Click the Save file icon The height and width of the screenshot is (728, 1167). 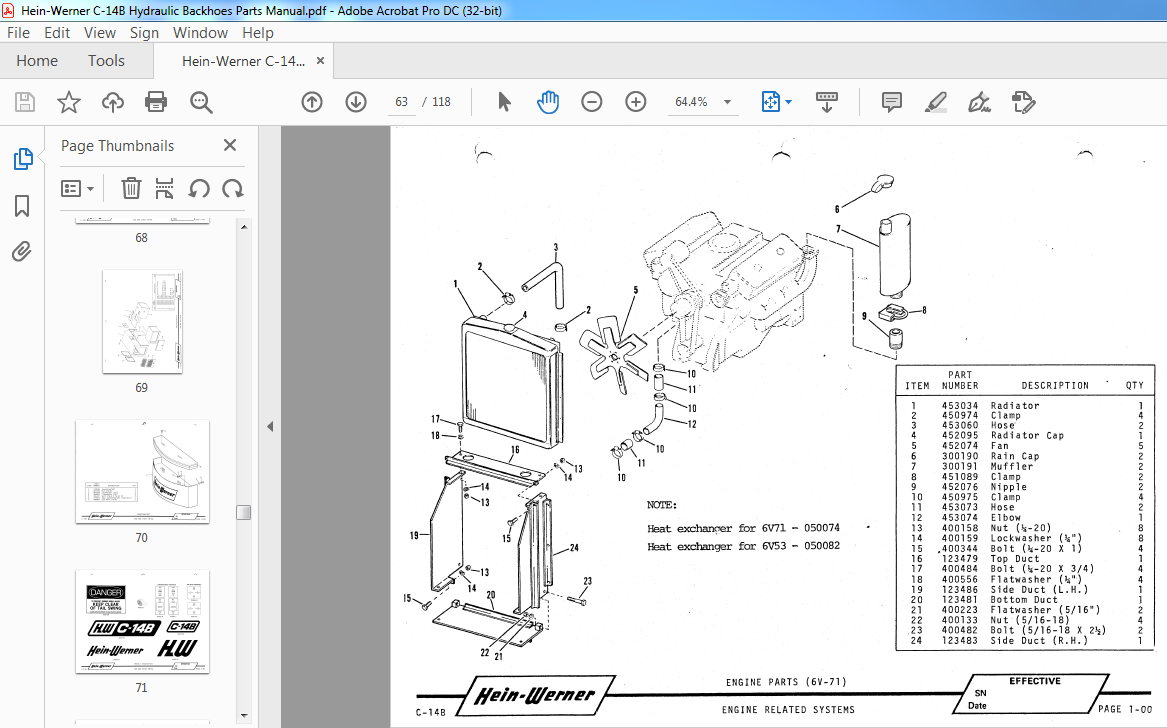pyautogui.click(x=25, y=102)
